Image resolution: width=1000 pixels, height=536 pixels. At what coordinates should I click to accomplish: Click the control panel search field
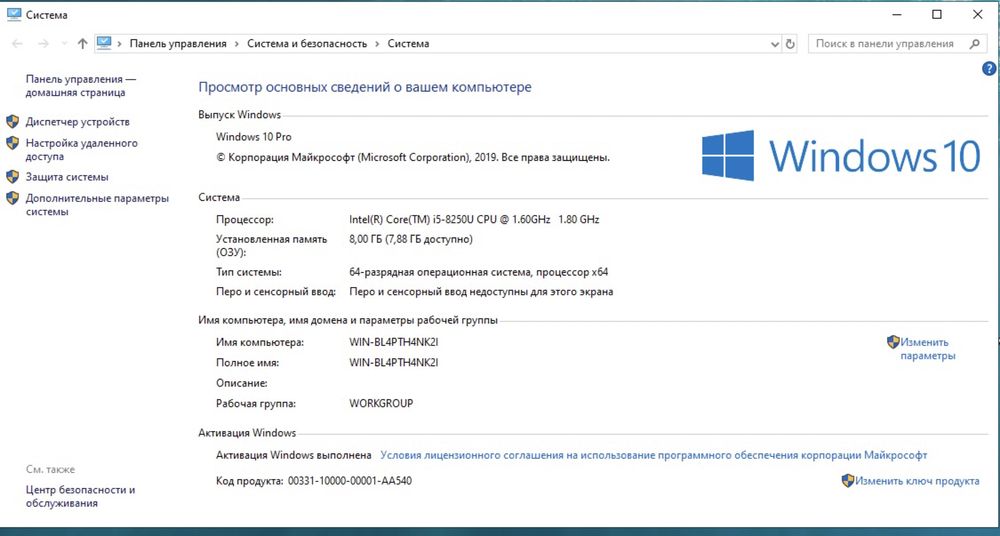[x=897, y=44]
